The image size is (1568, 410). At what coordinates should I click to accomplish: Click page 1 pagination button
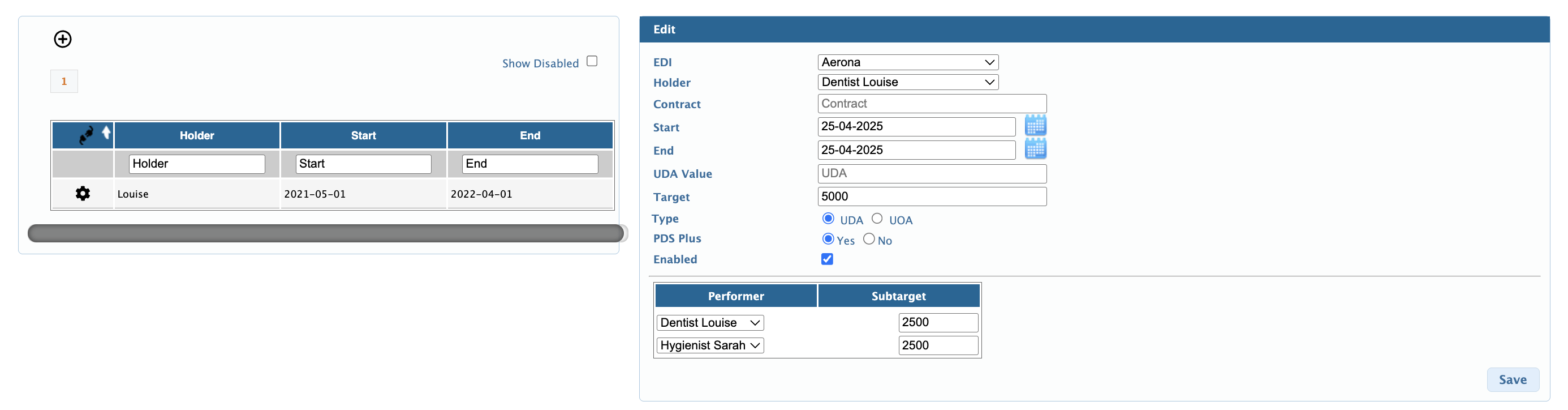point(64,81)
